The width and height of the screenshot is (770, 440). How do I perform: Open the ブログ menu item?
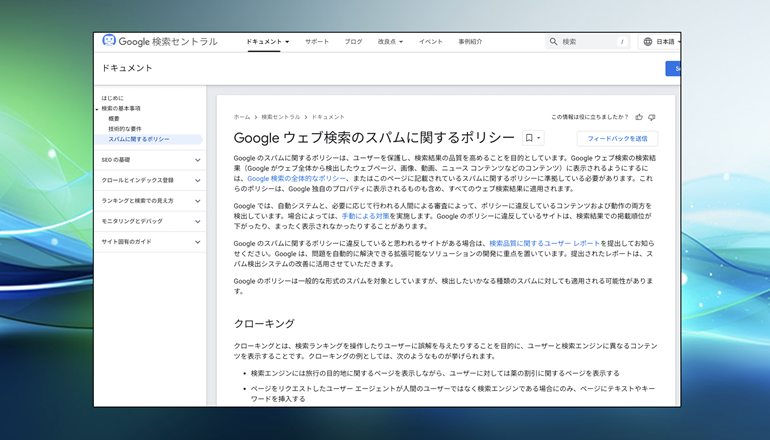353,42
